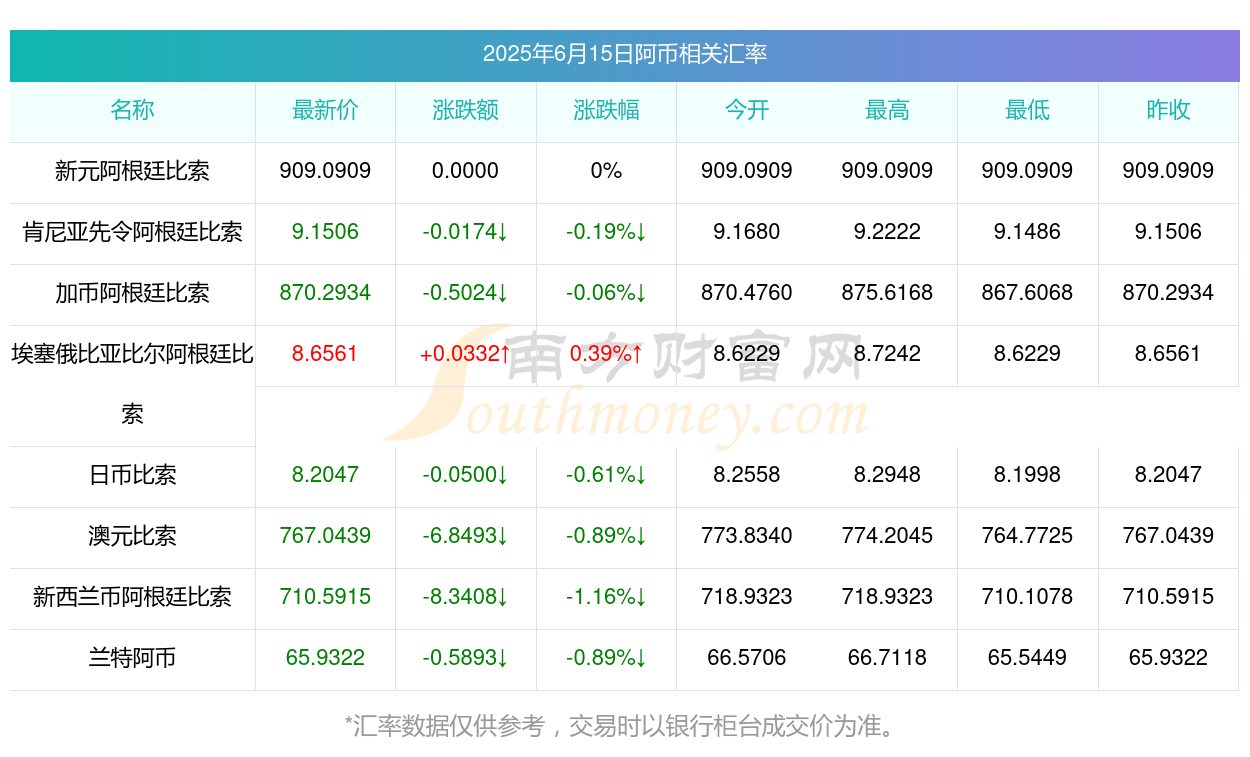This screenshot has width=1250, height=757.
Task: Click the opening value 8.2558
Action: click(x=747, y=475)
